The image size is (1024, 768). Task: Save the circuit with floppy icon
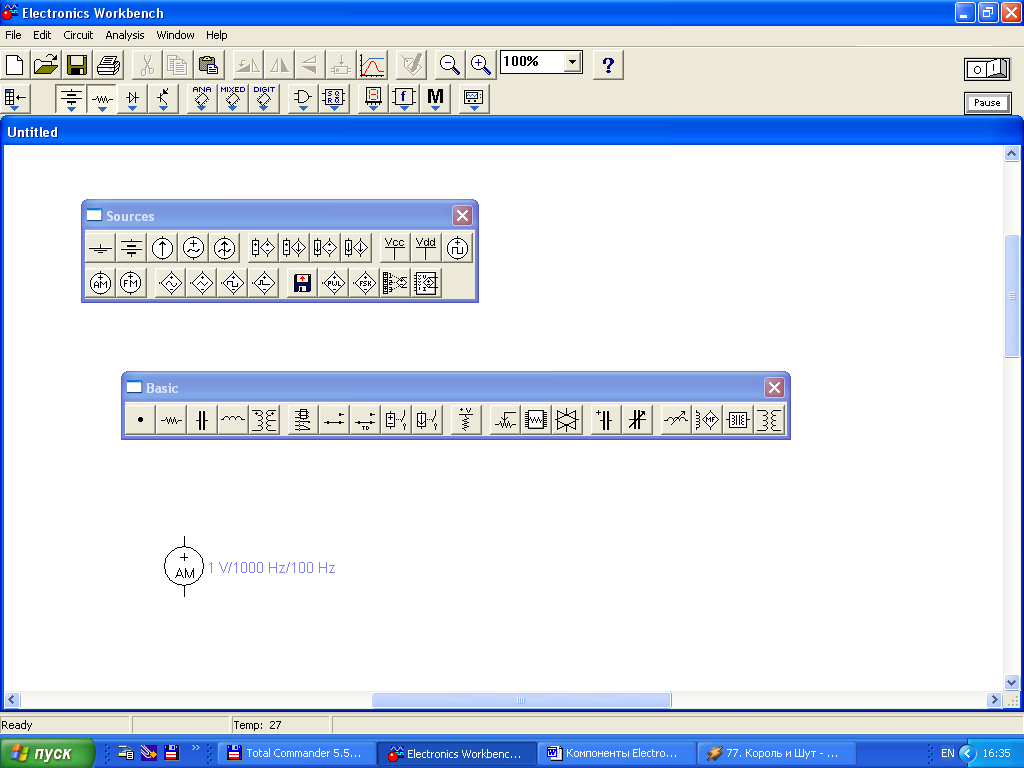(x=77, y=65)
